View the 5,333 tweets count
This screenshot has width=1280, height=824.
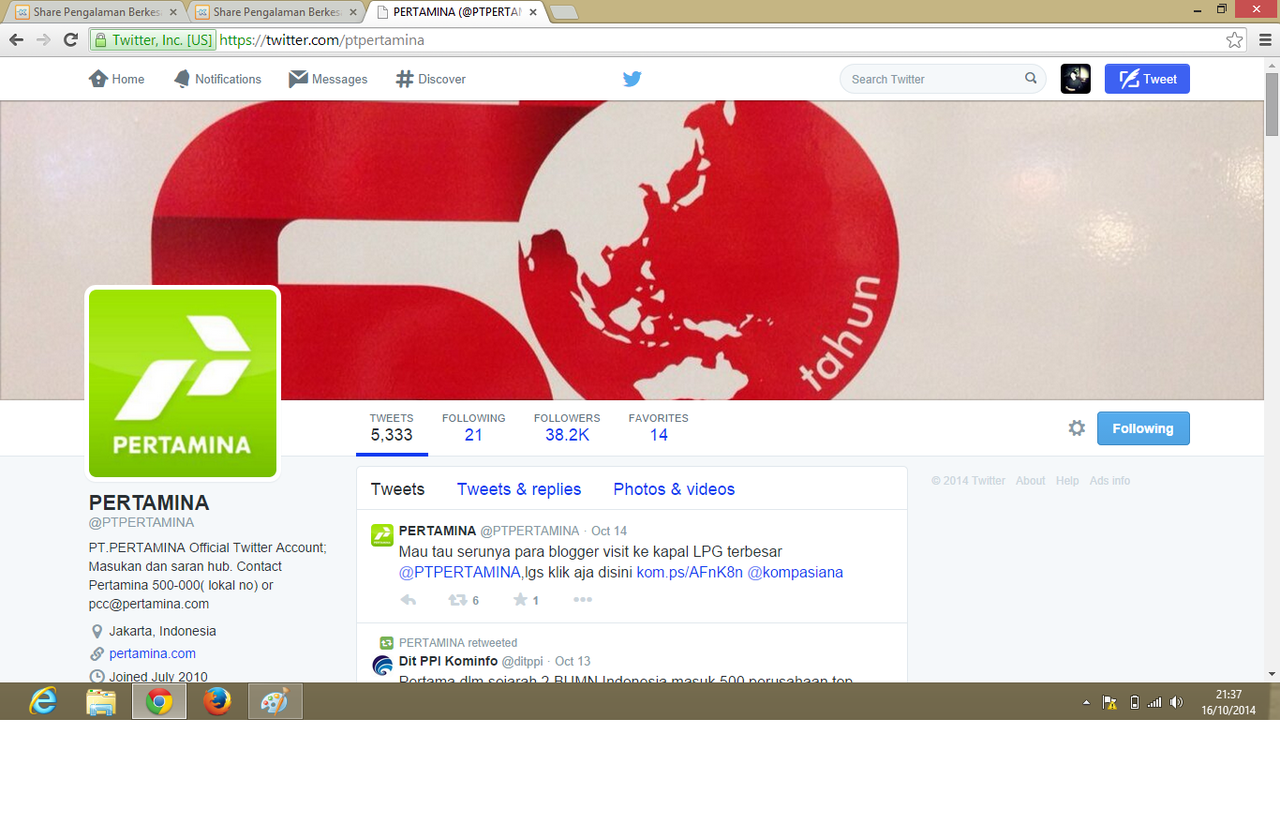coord(392,428)
